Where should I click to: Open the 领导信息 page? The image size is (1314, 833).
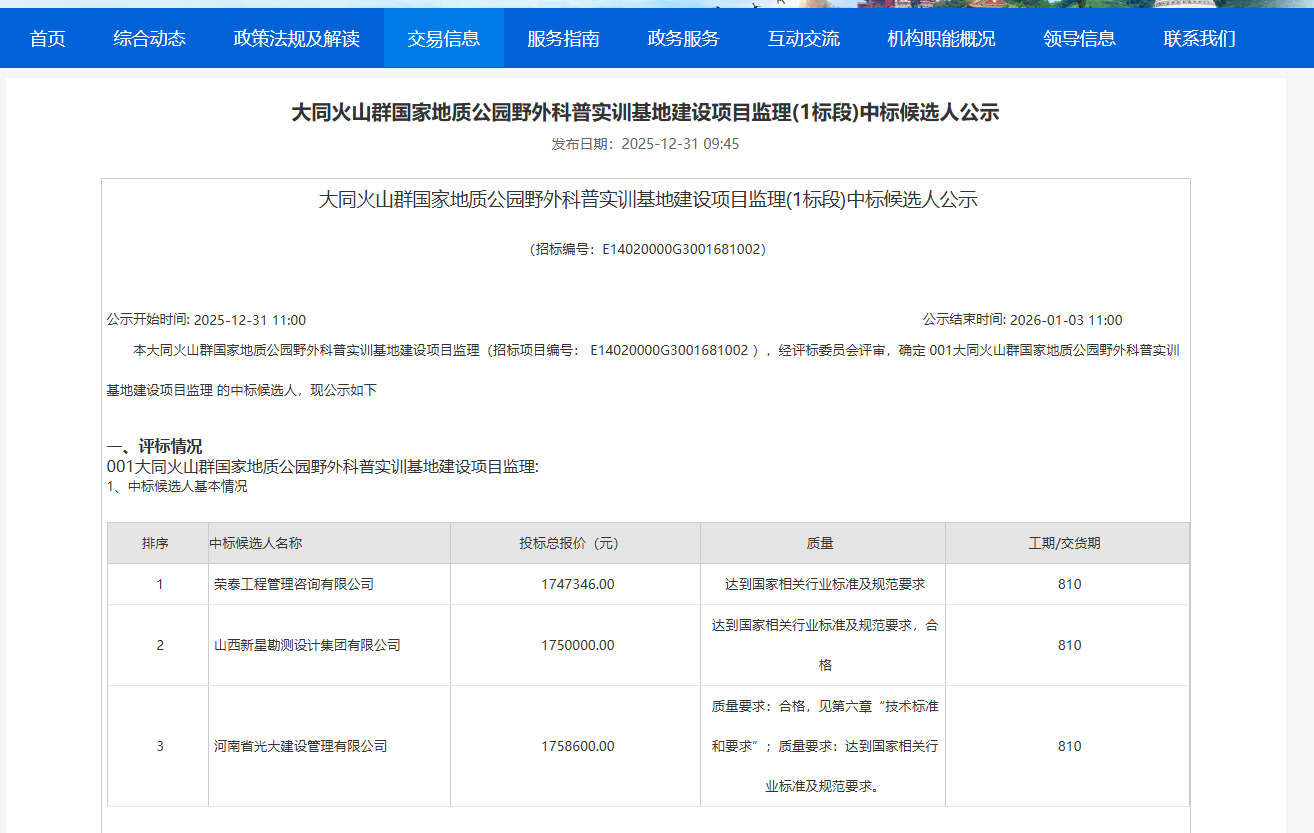coord(1079,39)
